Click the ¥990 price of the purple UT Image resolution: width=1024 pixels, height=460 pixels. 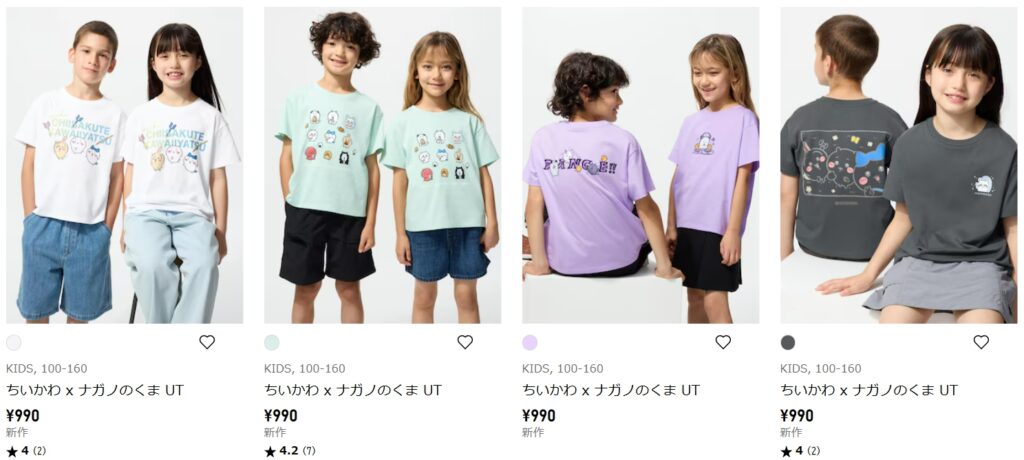pos(539,416)
